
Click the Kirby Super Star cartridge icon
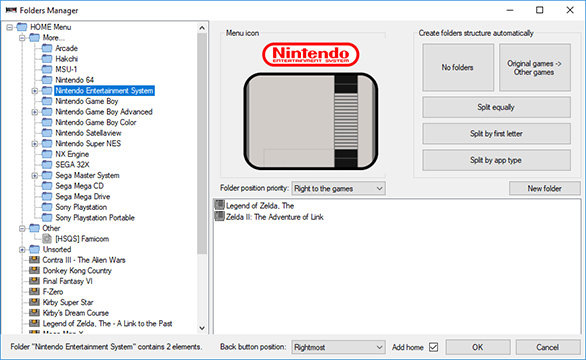click(x=34, y=302)
